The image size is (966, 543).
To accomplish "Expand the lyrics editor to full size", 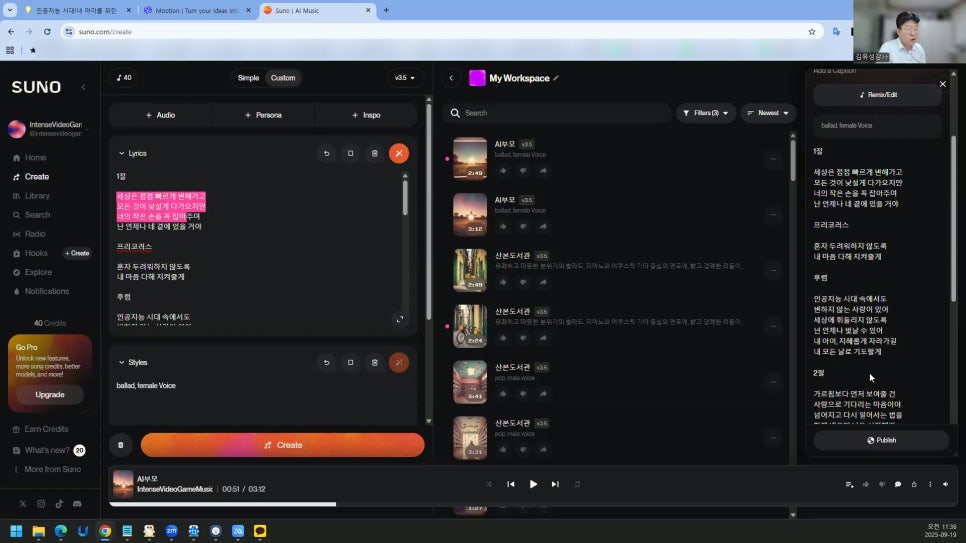I will coord(400,319).
